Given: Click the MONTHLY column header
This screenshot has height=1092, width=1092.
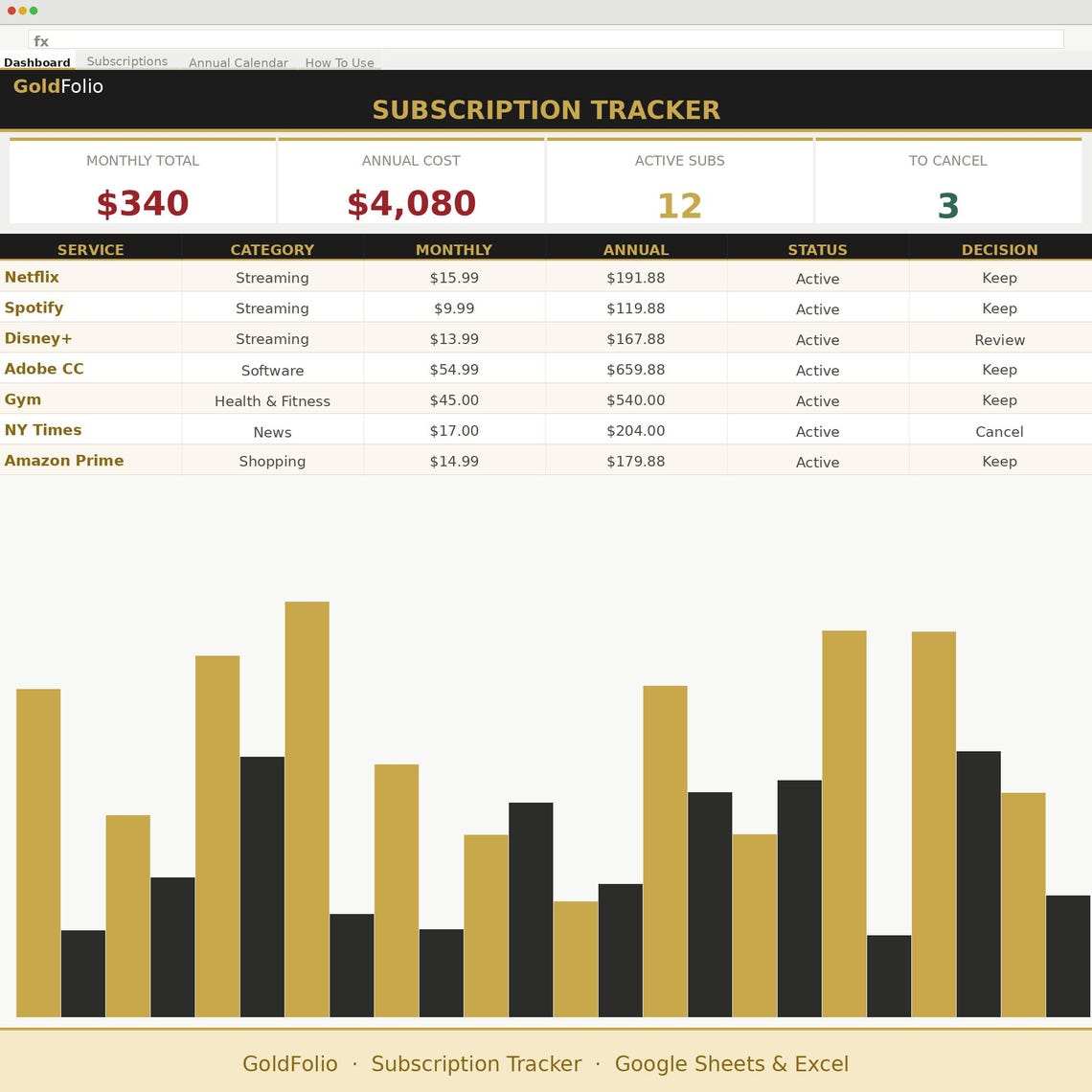Looking at the screenshot, I should click(454, 249).
